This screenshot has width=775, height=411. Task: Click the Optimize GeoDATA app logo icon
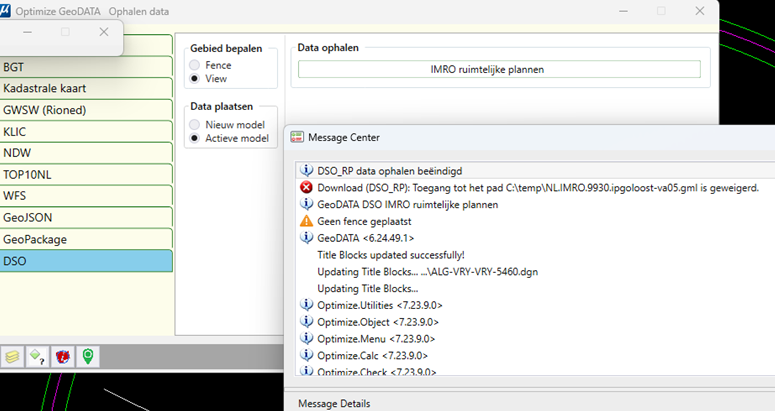[5, 11]
